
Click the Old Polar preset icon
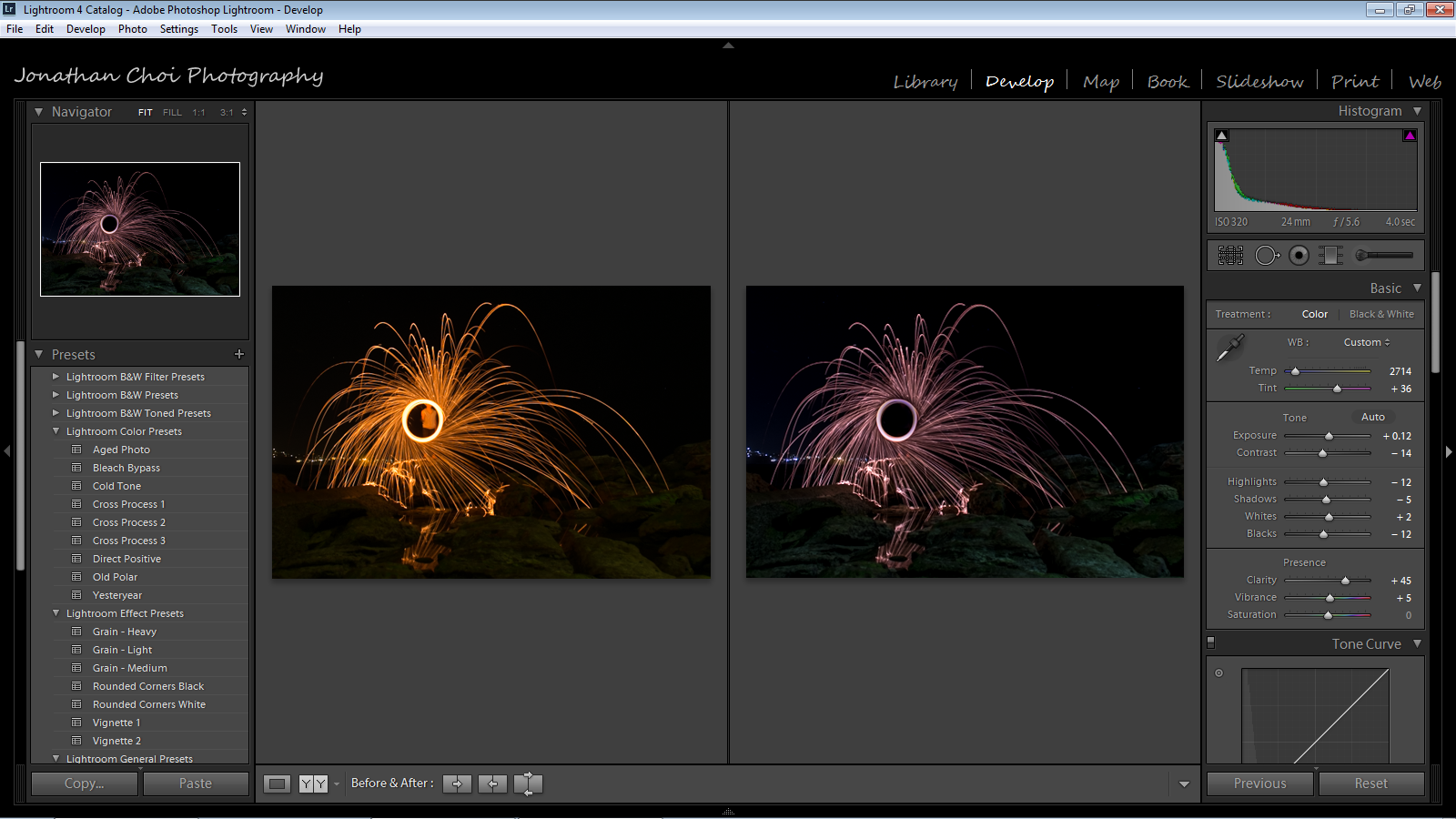[x=76, y=577]
